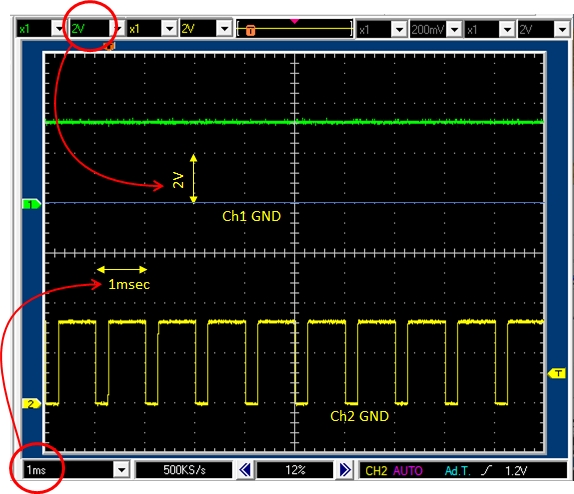Click the scroll-right double arrow button
The image size is (574, 494).
click(344, 469)
